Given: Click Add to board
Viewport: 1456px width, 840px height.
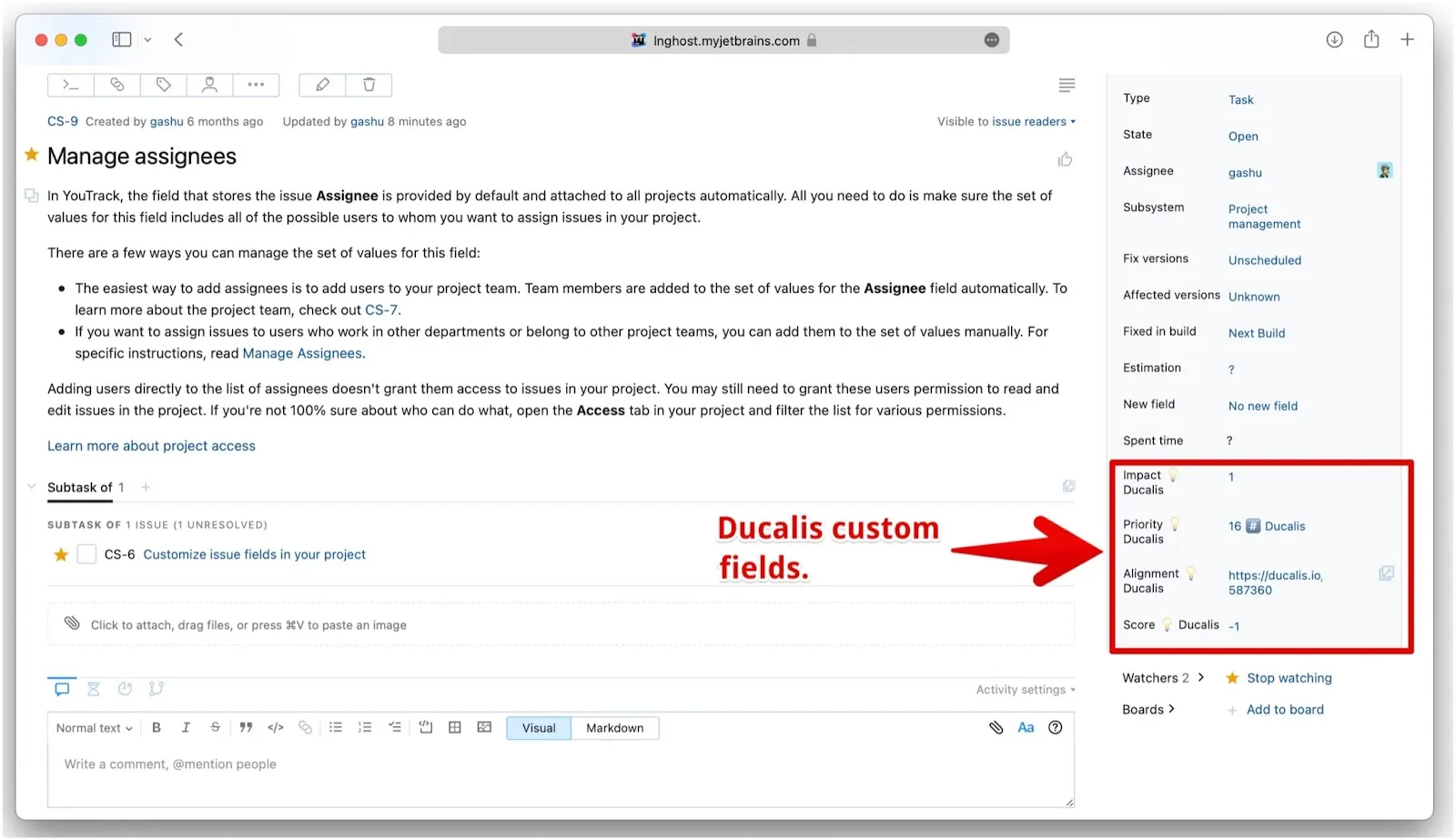Looking at the screenshot, I should click(x=1284, y=709).
